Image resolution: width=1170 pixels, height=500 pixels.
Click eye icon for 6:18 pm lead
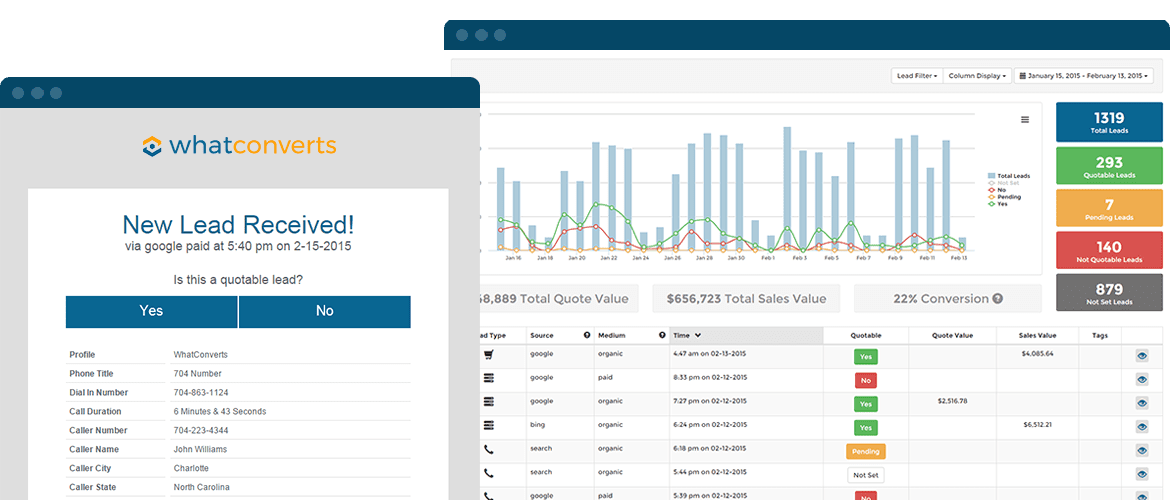point(1142,451)
